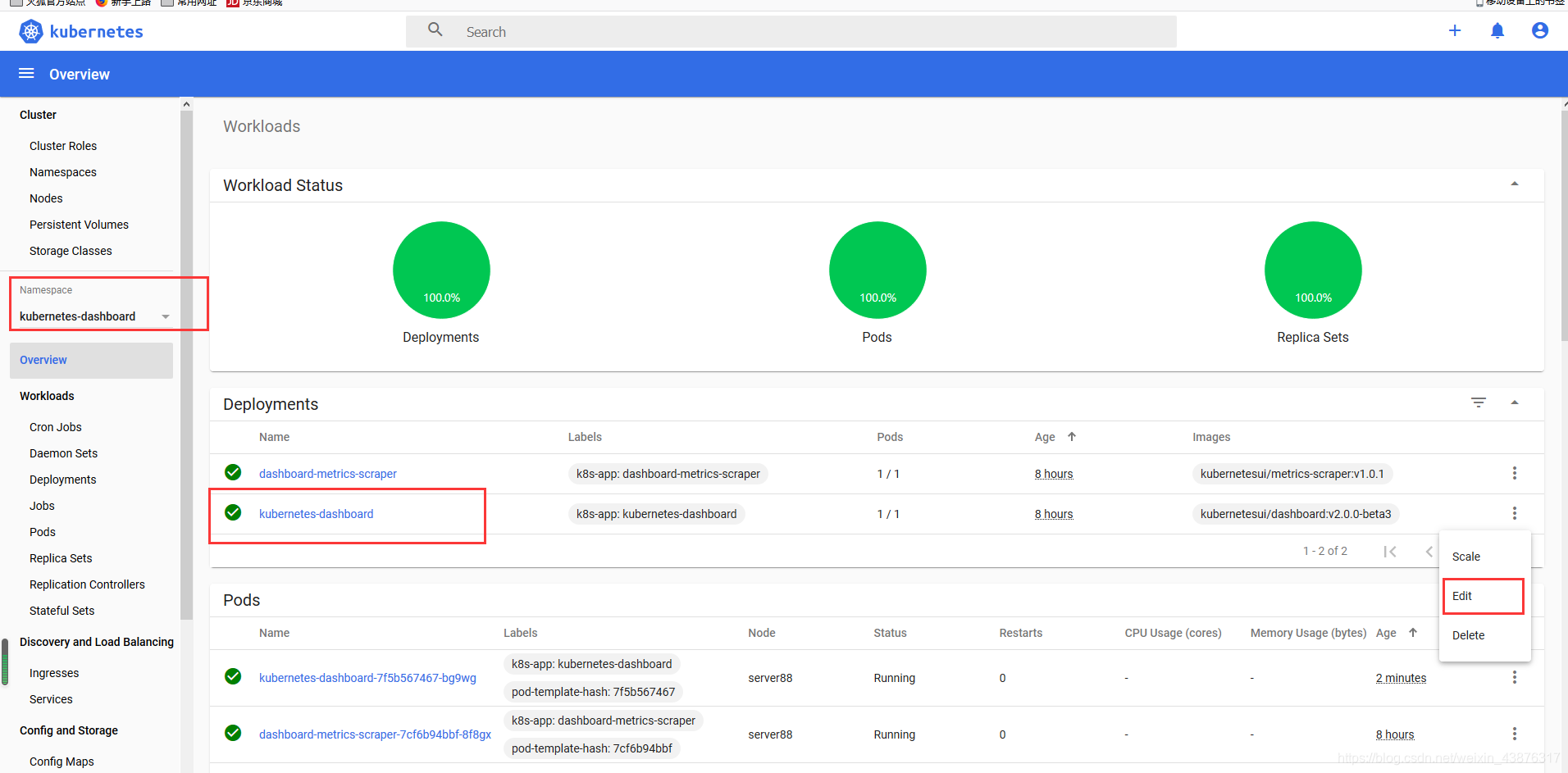
Task: Open actions menu for dashboard-metrics-scraper-7cf6b94bbf-8f8gx pod
Action: tap(1515, 734)
